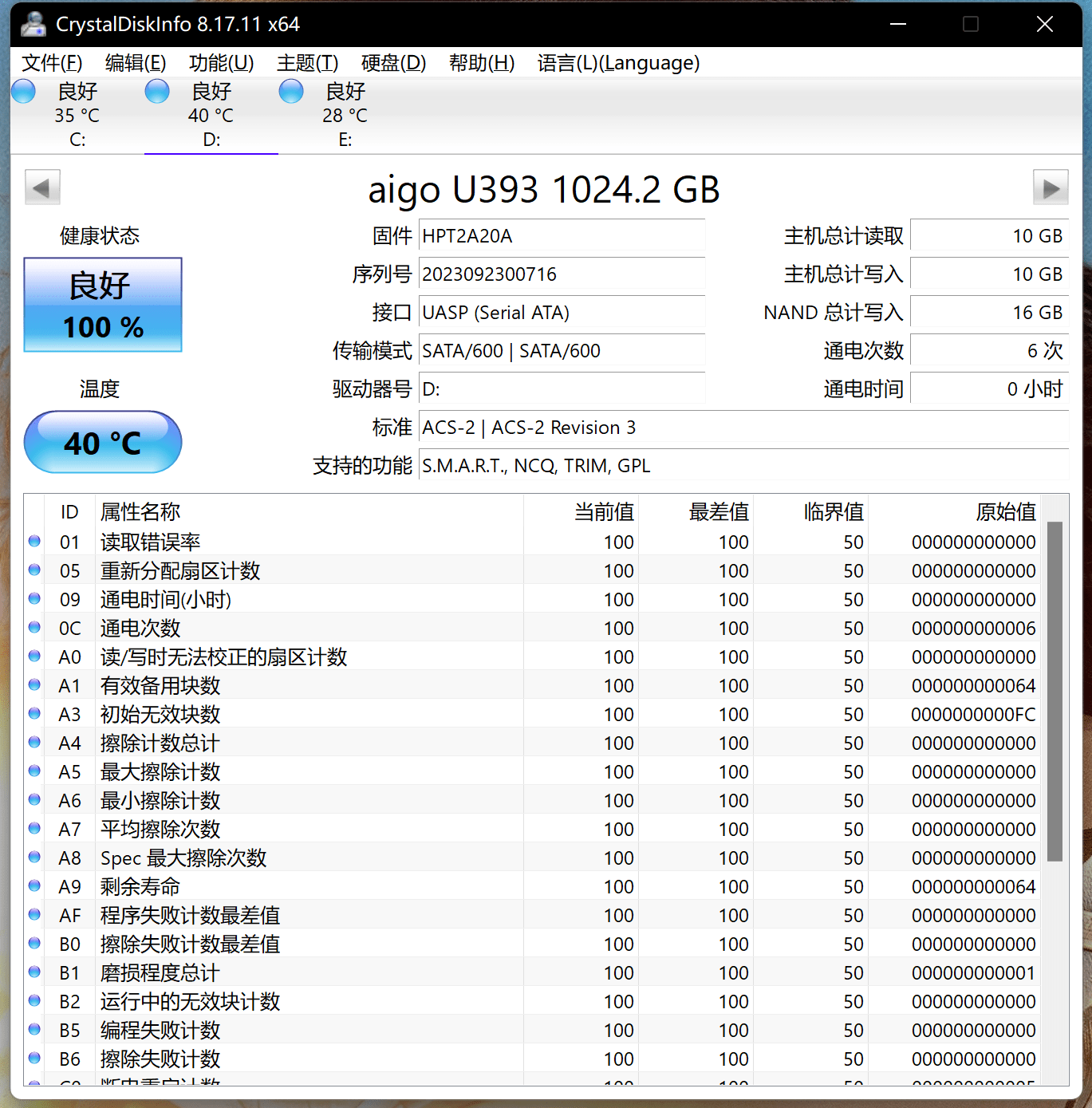Click the CrystalDiskInfo app icon in title bar
The width and height of the screenshot is (1092, 1108).
(34, 24)
